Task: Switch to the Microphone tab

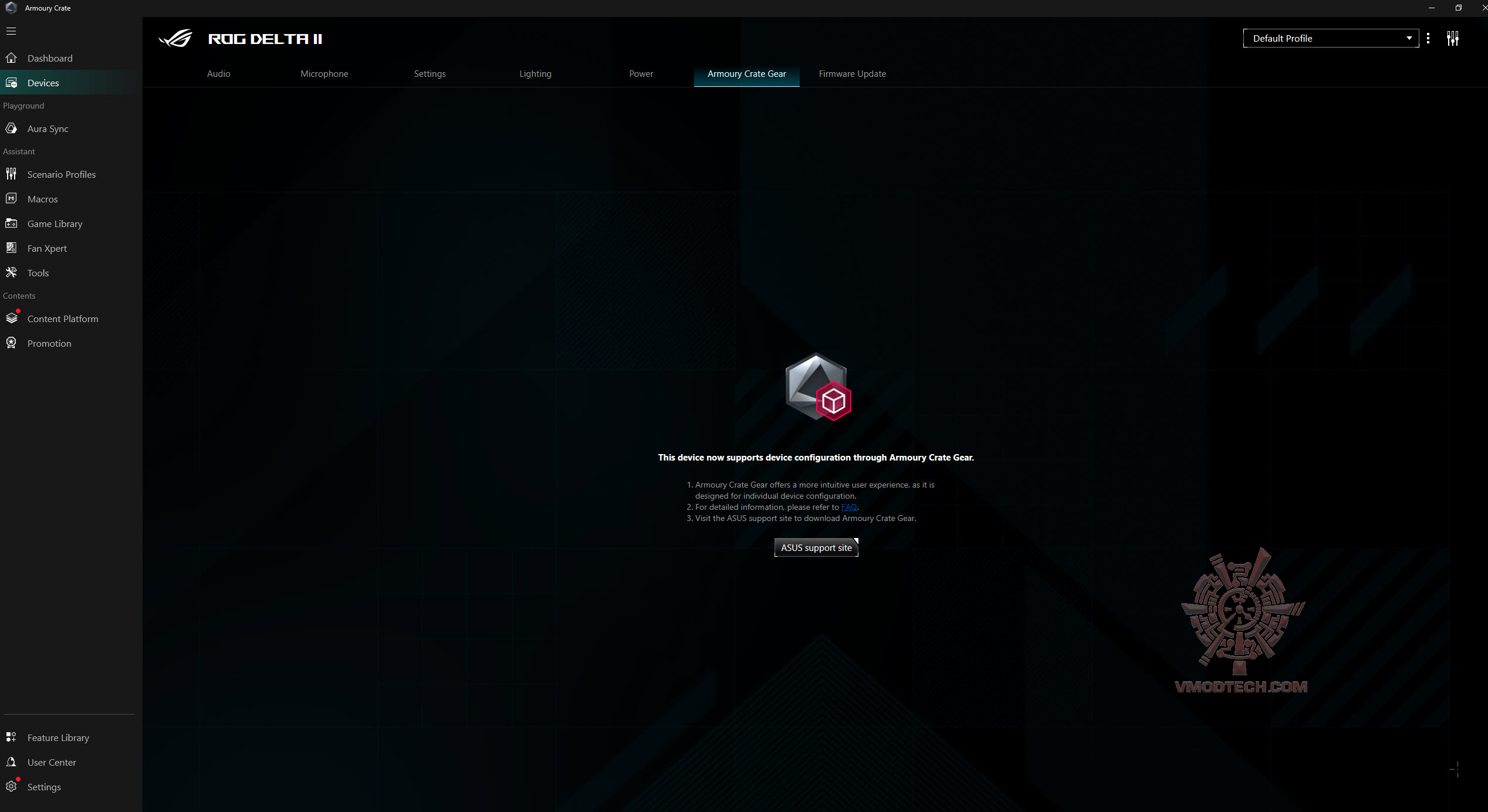Action: [x=324, y=74]
